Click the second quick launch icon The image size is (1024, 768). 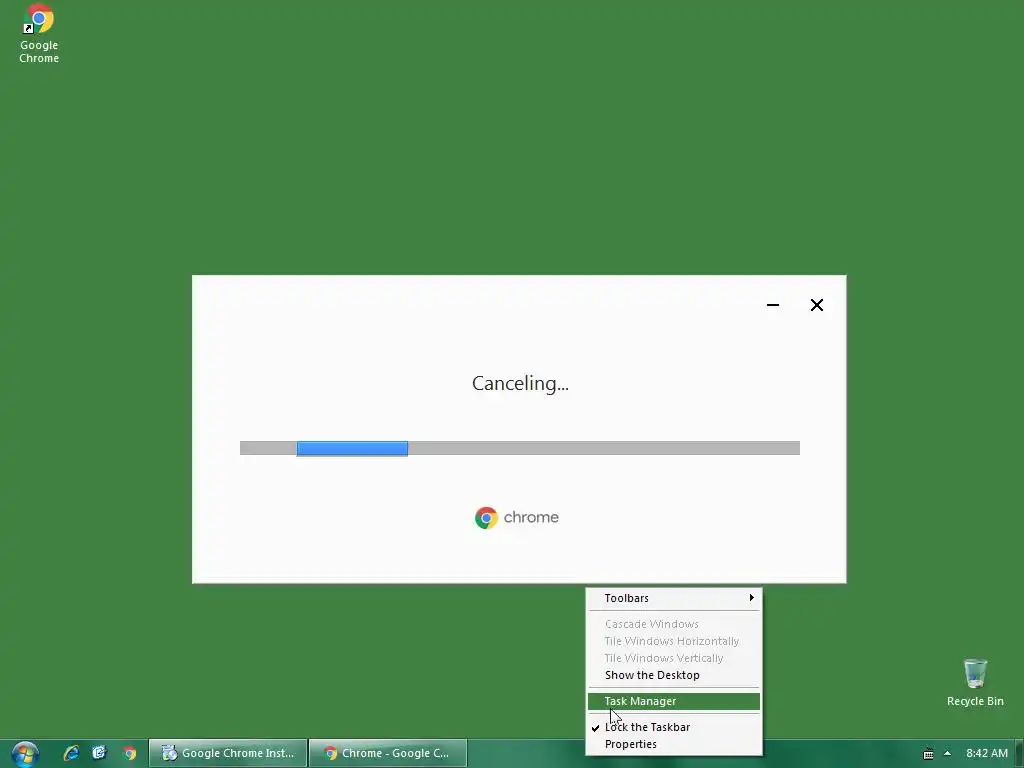click(x=99, y=753)
